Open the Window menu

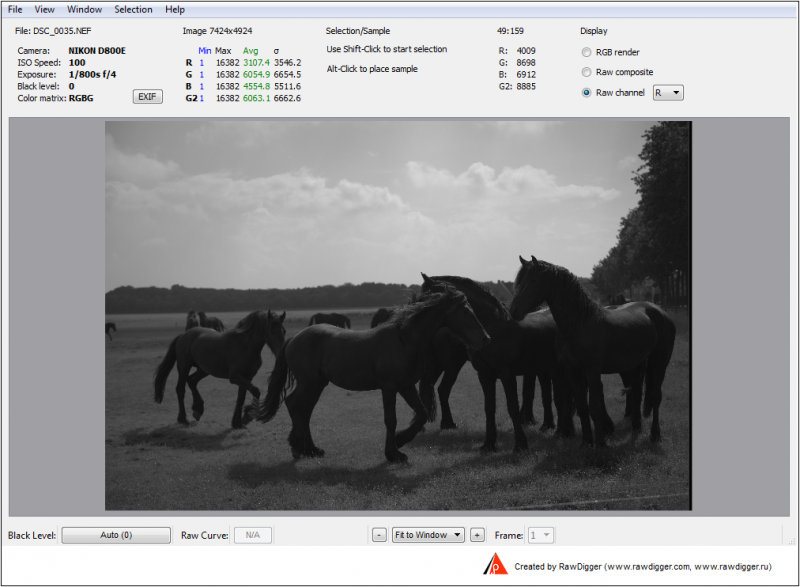click(x=84, y=9)
